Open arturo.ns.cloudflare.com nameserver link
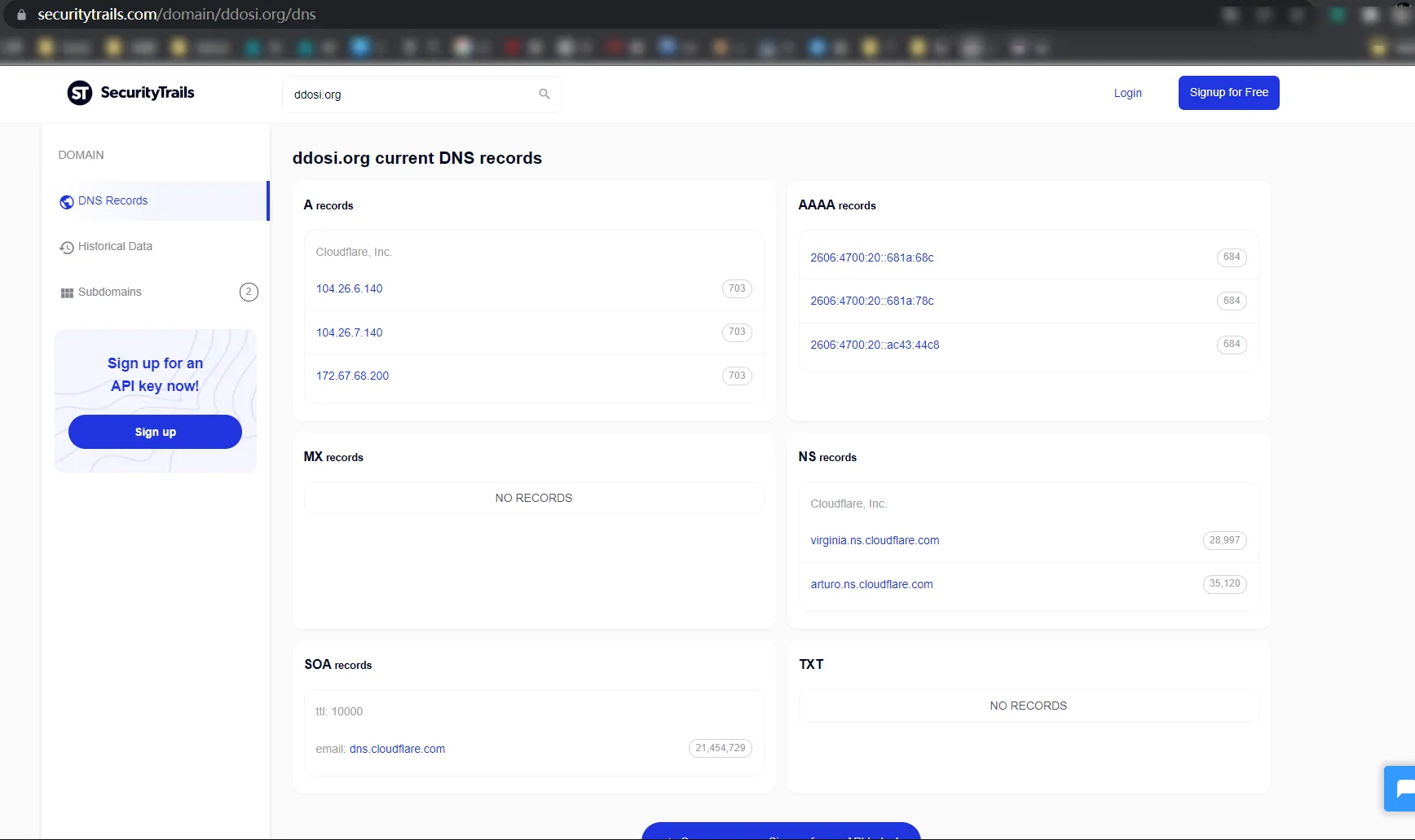This screenshot has width=1415, height=840. tap(871, 584)
